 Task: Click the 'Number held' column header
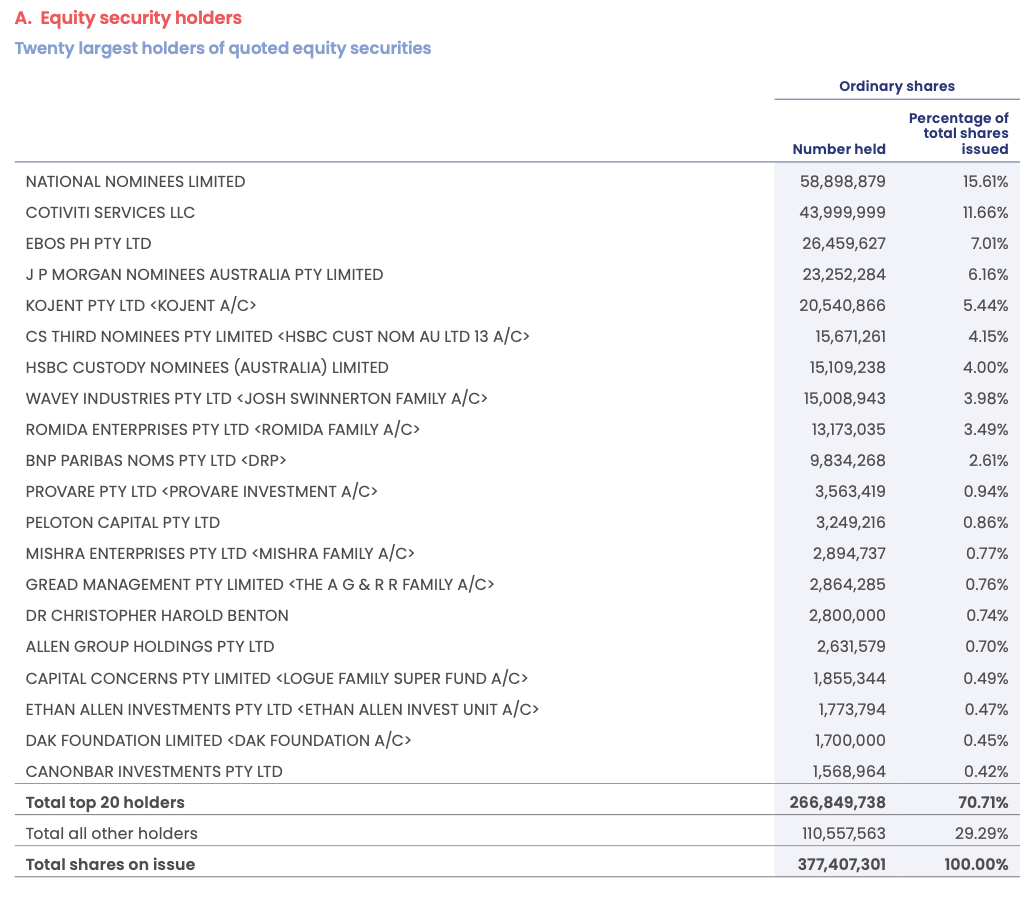pyautogui.click(x=839, y=149)
